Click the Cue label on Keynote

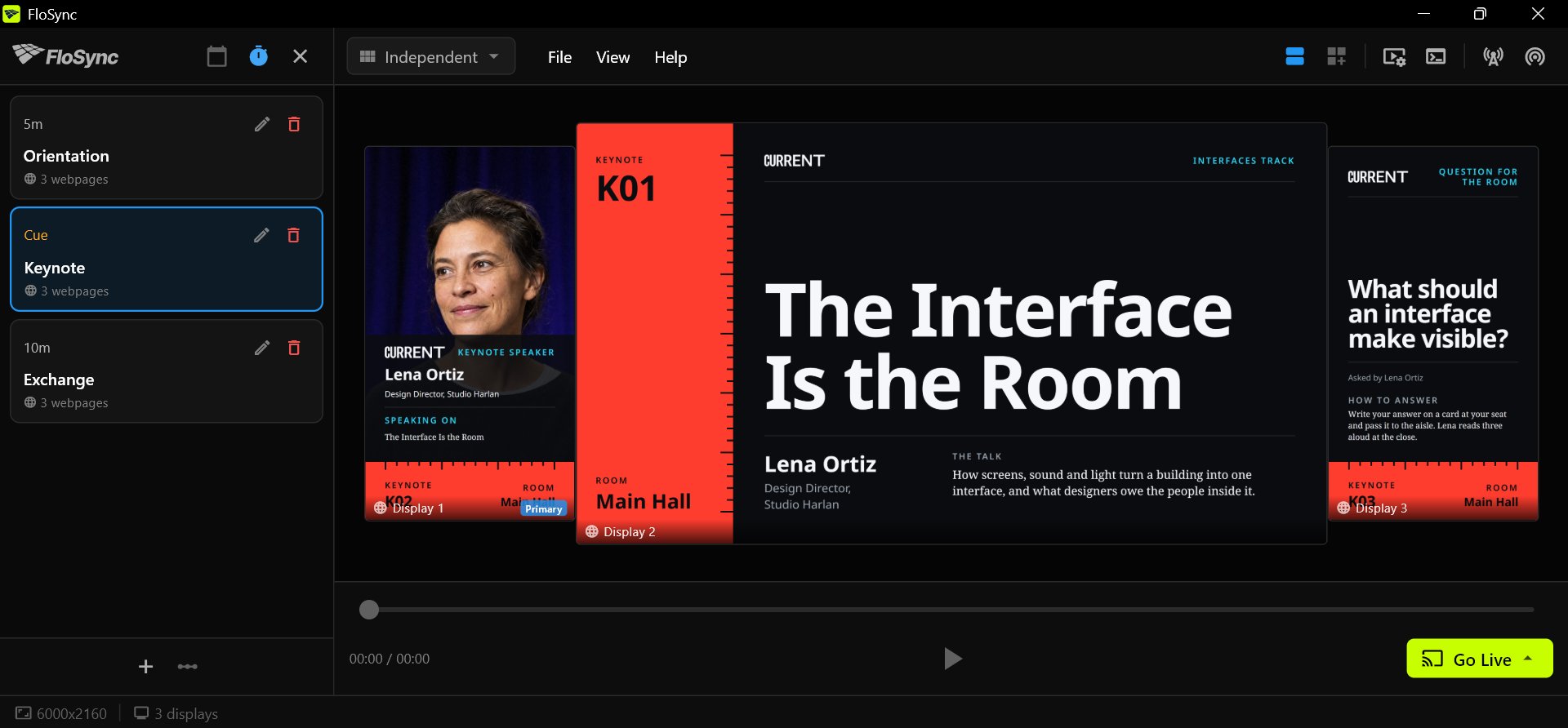36,235
